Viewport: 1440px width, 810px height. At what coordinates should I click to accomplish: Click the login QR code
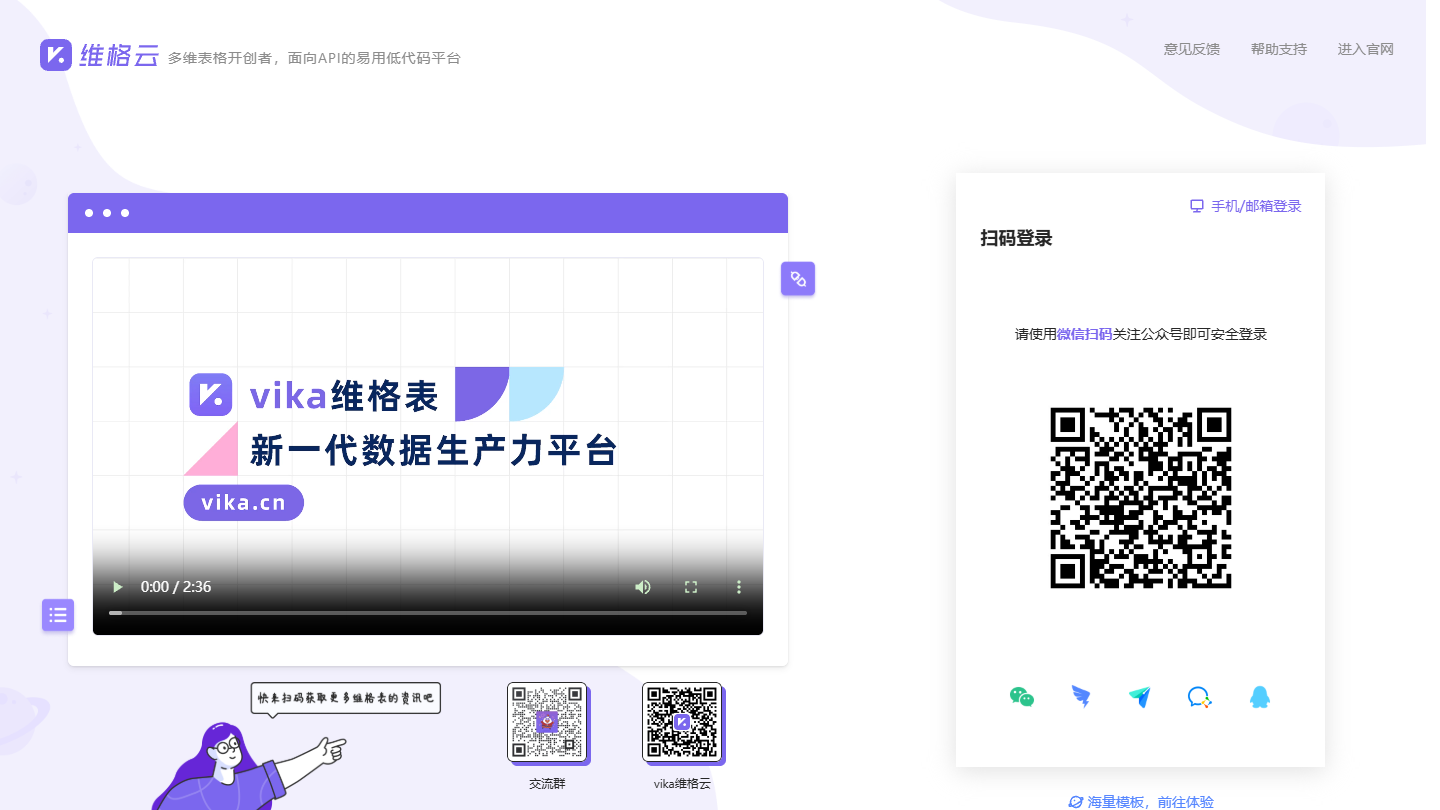point(1141,498)
